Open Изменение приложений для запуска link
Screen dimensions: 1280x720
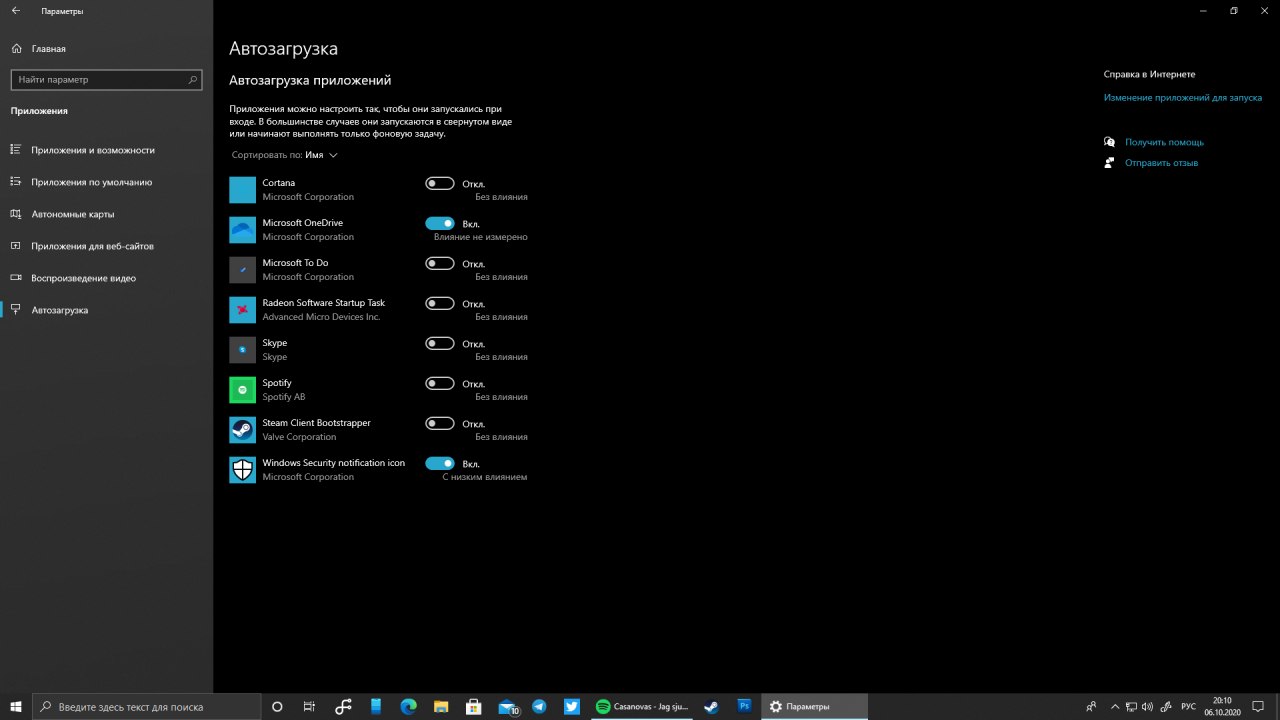click(1183, 98)
